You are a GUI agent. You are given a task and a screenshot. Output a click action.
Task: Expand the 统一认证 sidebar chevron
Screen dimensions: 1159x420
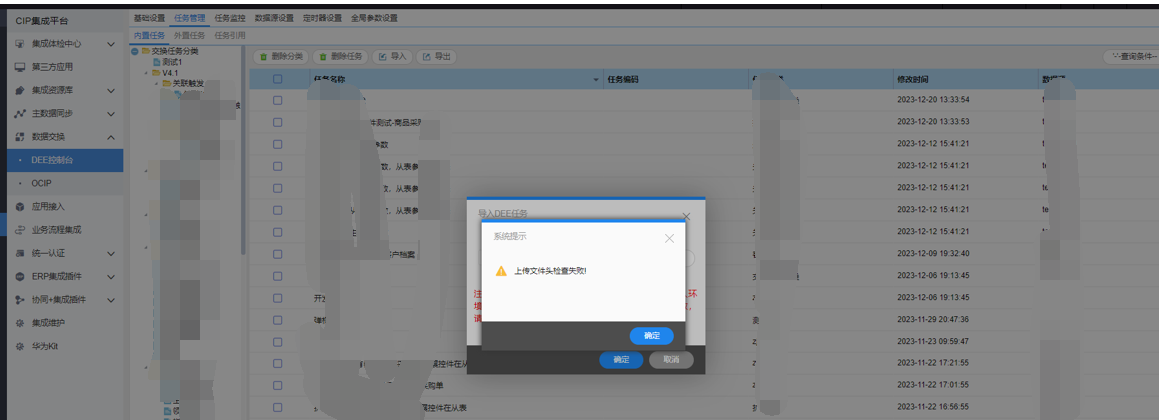tap(111, 254)
